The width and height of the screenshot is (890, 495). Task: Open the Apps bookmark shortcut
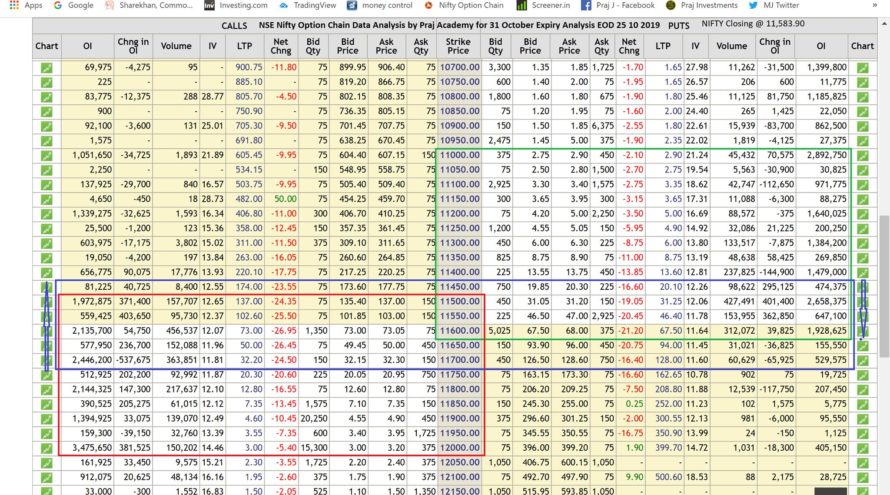coord(26,5)
